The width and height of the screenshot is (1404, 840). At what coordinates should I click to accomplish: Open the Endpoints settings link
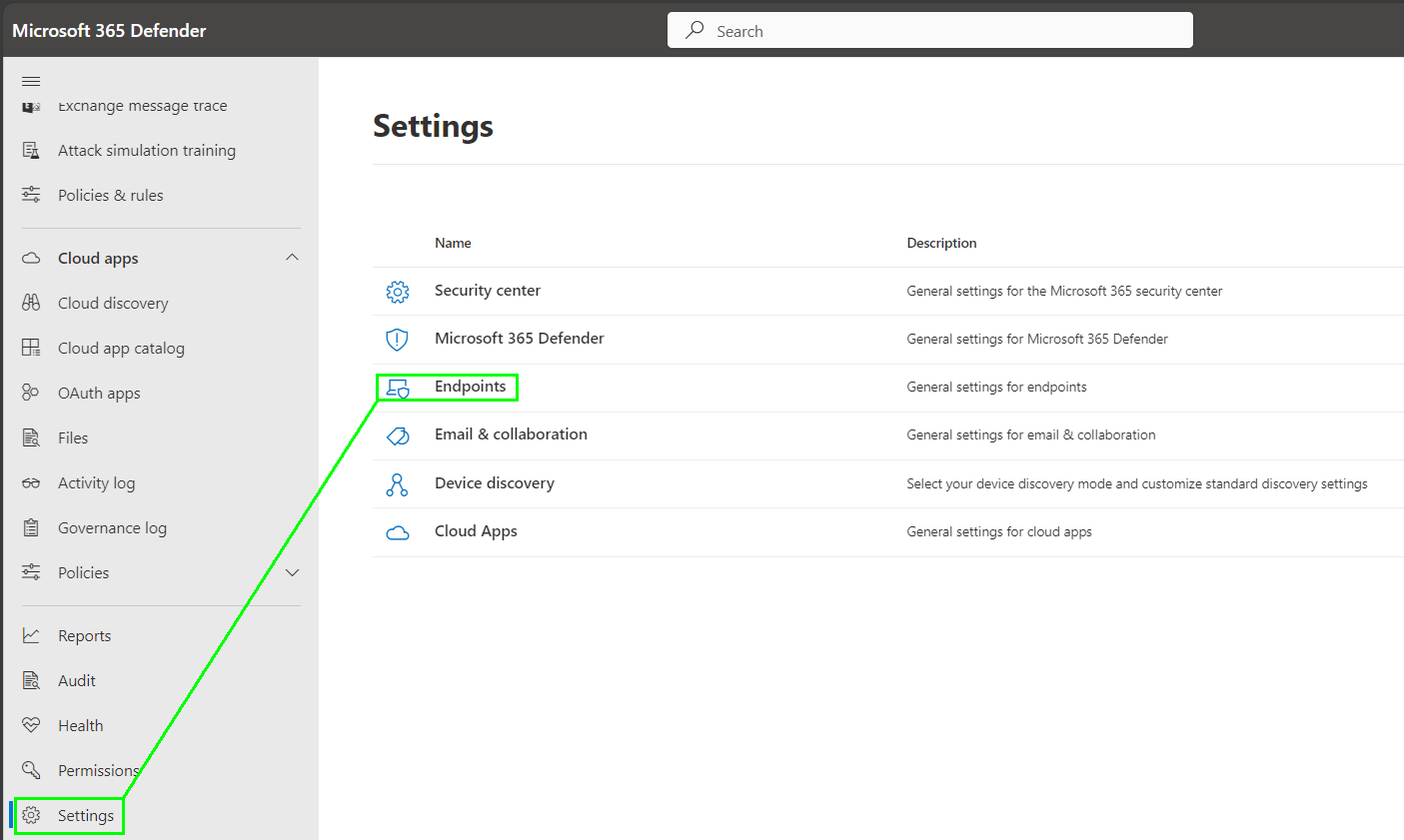470,387
